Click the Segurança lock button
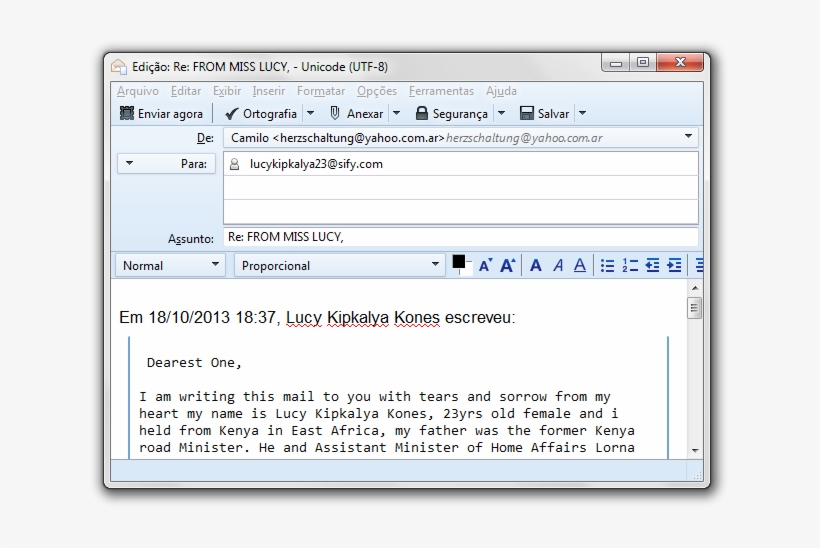The width and height of the screenshot is (820, 548). tap(452, 113)
